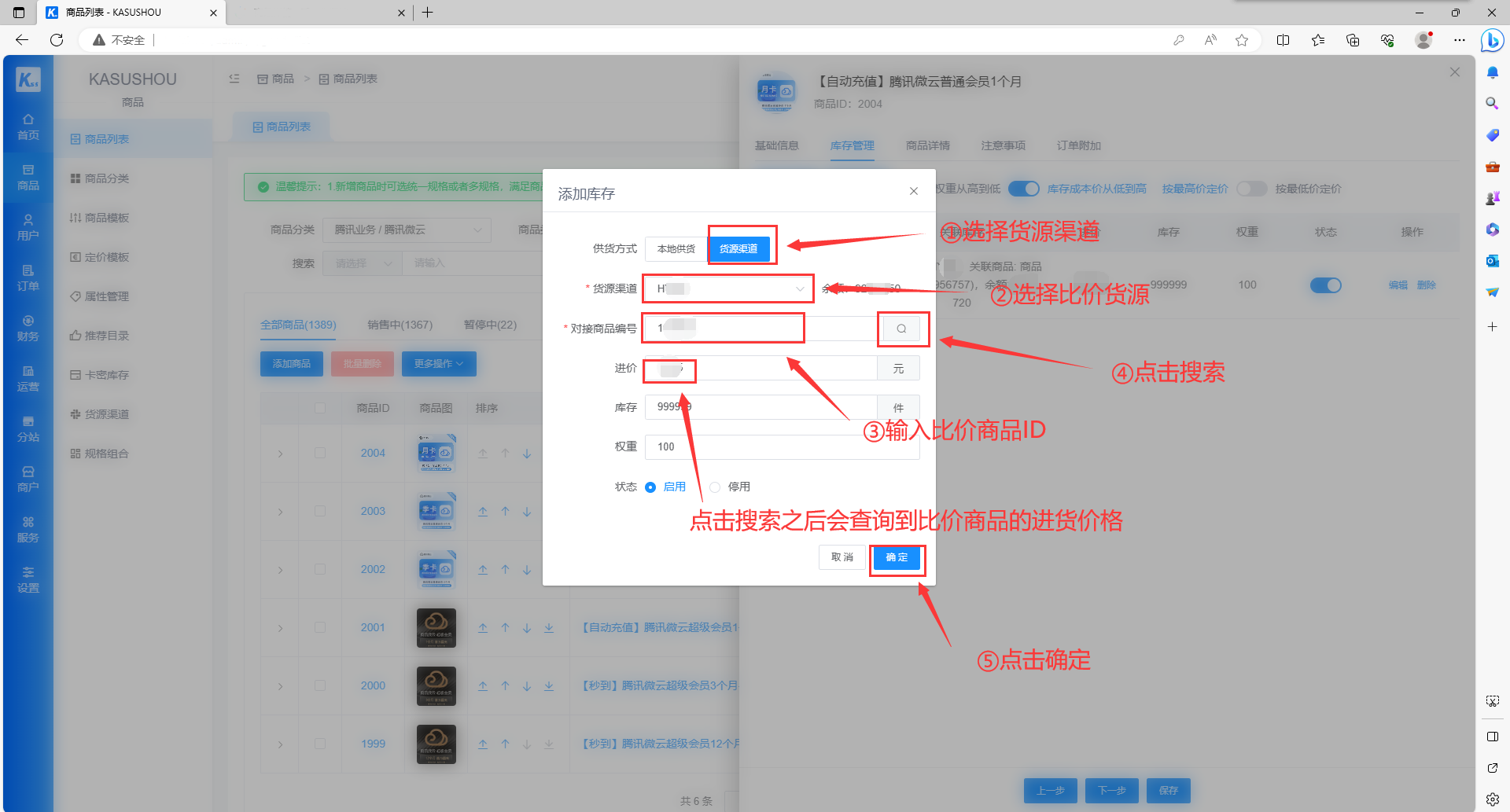Open 服务 section in left sidebar
1510x812 pixels.
28,530
